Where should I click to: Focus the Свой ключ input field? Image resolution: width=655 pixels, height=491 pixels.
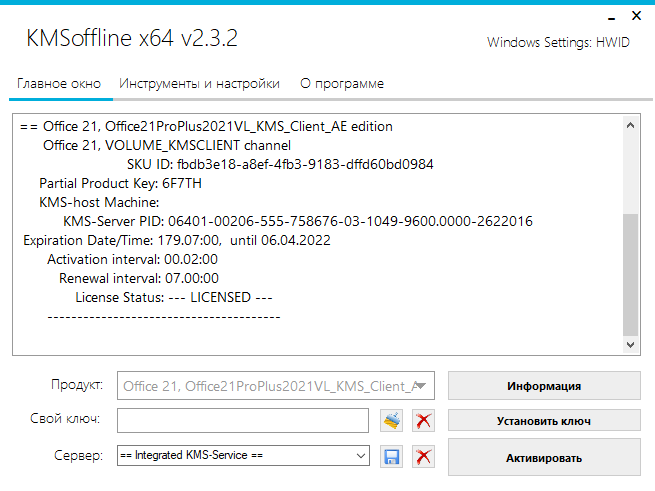[245, 421]
